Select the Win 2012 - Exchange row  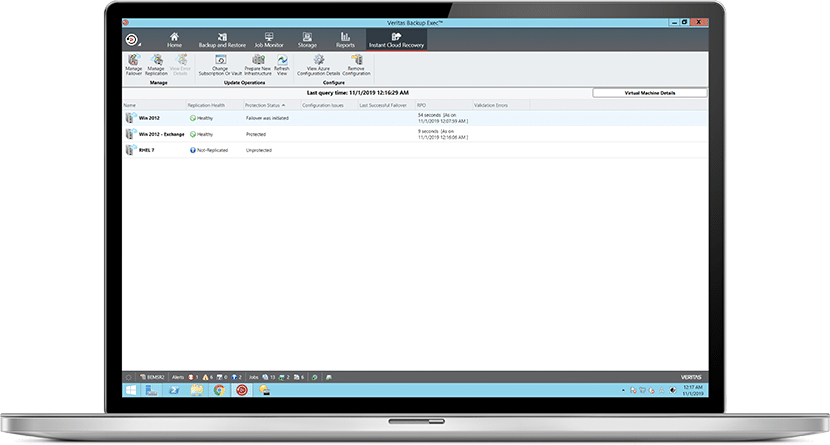point(415,134)
